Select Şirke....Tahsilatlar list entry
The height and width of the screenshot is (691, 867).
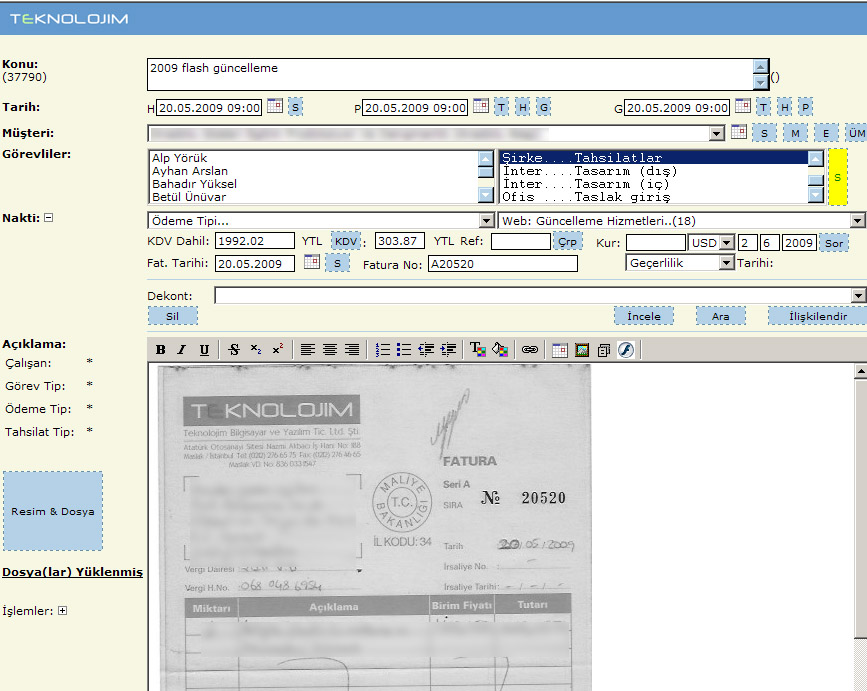[654, 158]
